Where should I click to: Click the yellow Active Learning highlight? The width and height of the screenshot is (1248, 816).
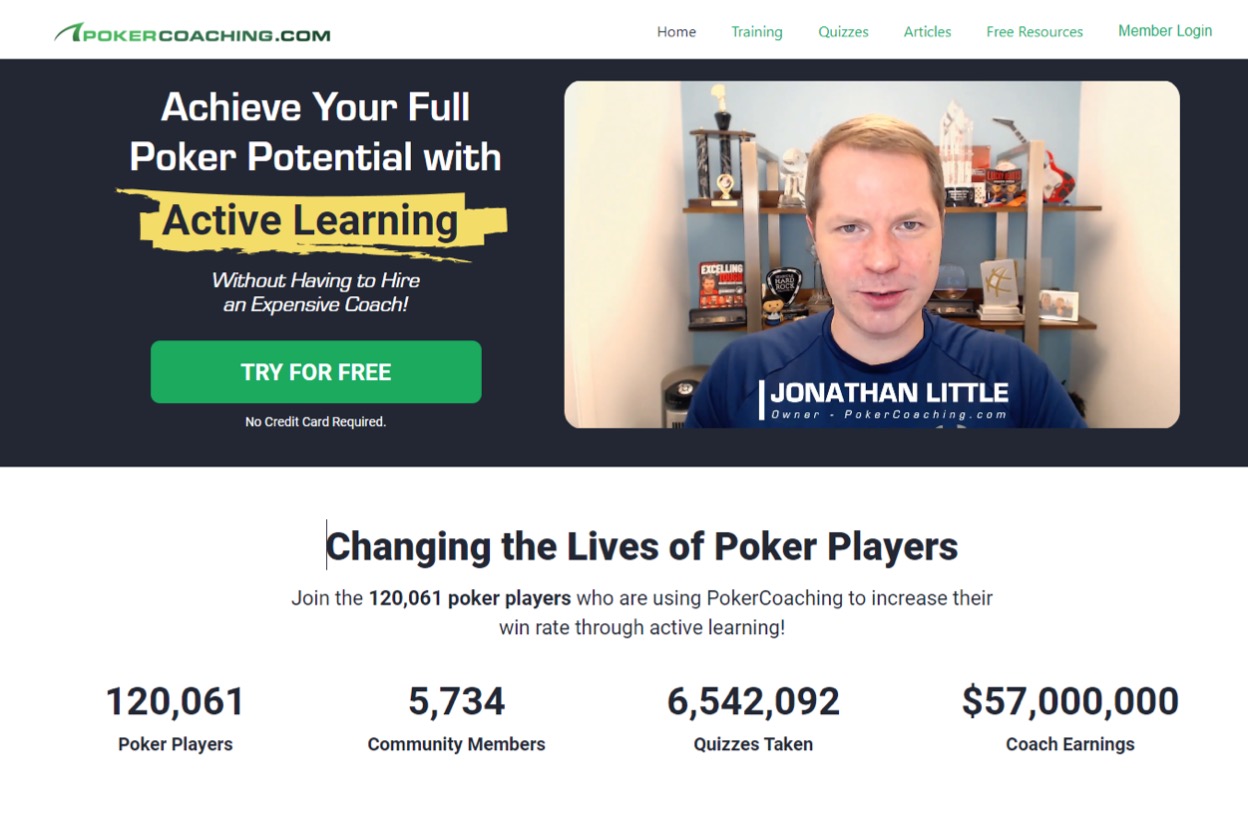[310, 221]
